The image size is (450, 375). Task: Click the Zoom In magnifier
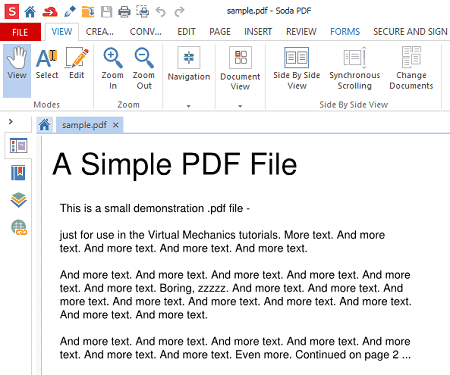click(113, 69)
